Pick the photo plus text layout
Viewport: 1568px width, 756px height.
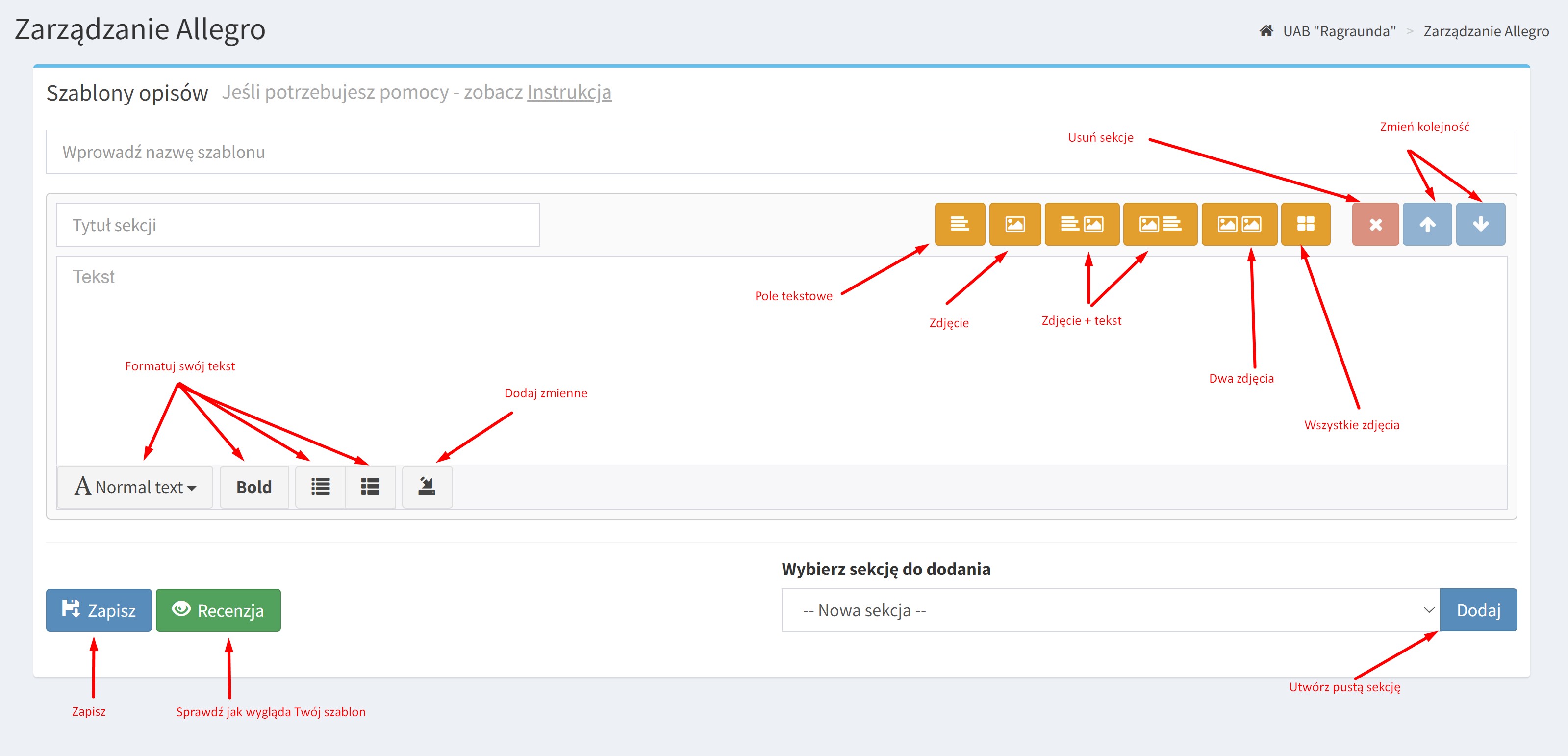click(x=1160, y=224)
